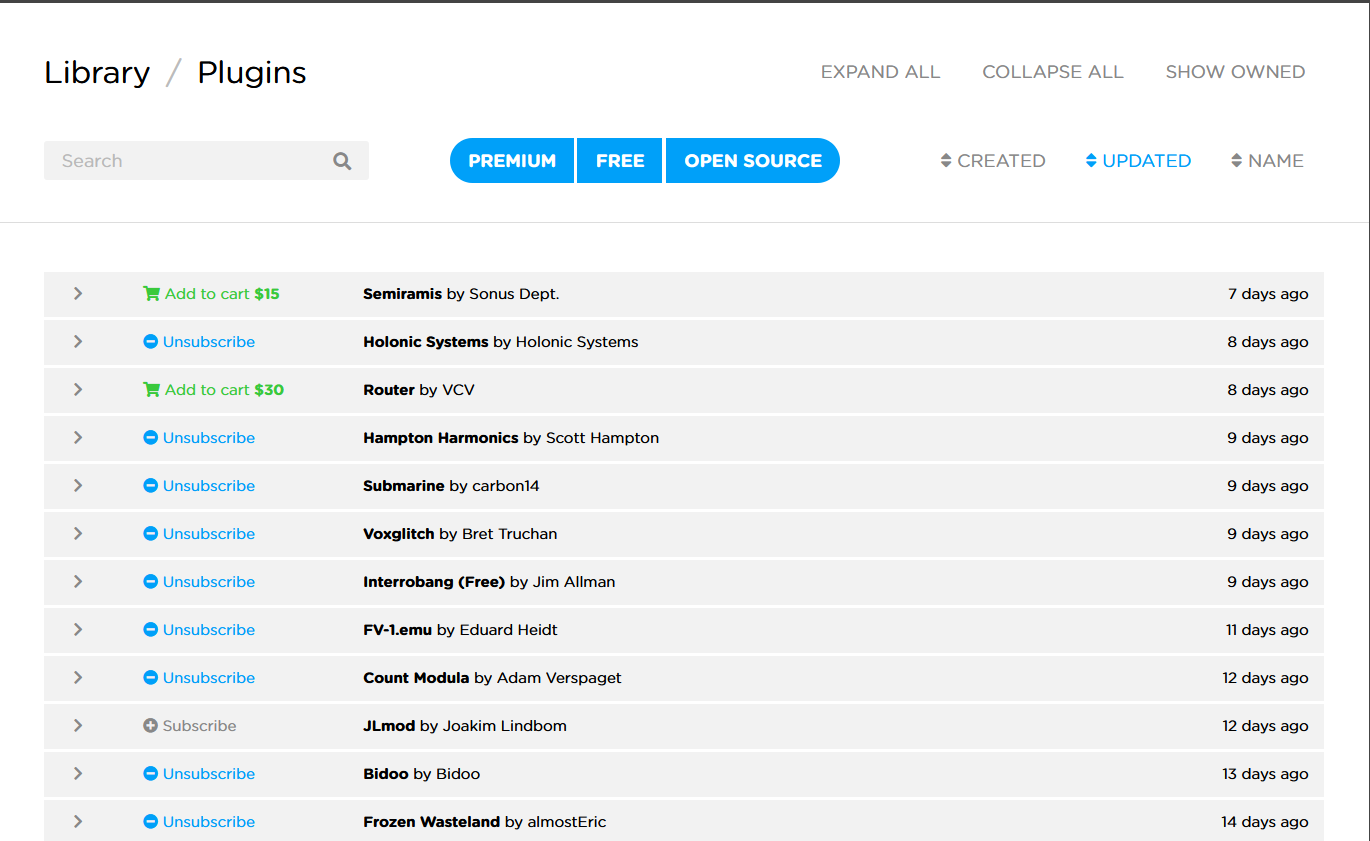This screenshot has height=841, width=1370.
Task: Unsubscribe from Submarine
Action: pos(199,486)
